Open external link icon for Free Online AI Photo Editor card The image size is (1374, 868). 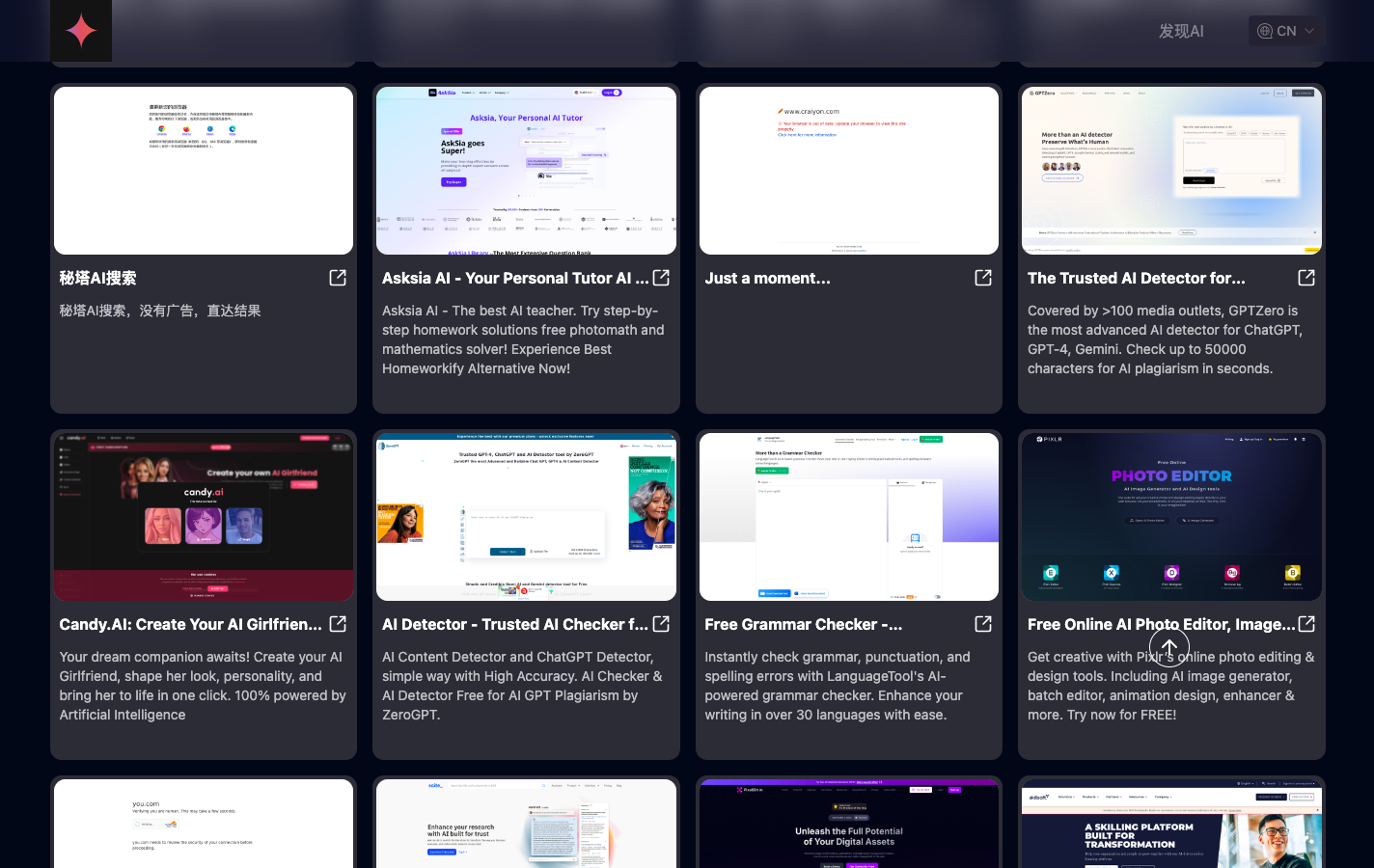[1306, 624]
